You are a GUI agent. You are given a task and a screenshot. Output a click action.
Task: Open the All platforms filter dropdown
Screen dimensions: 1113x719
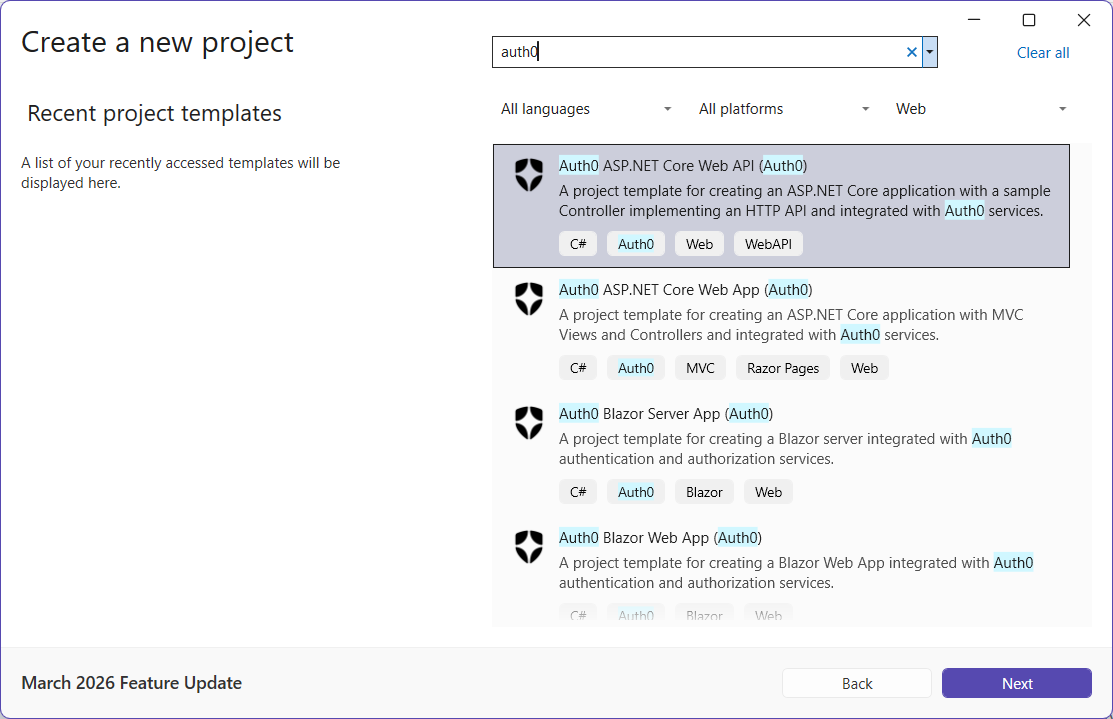(783, 109)
